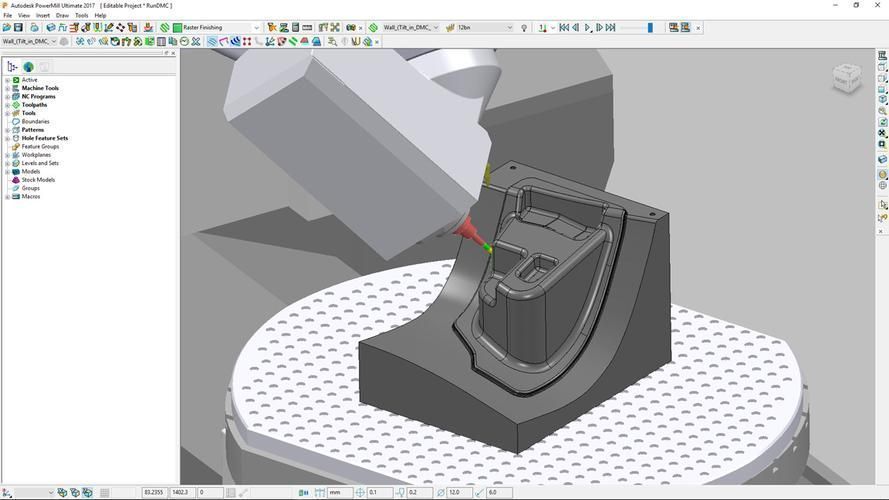Click the red four-point pattern toolbar icon
This screenshot has width=889, height=500.
click(x=247, y=41)
